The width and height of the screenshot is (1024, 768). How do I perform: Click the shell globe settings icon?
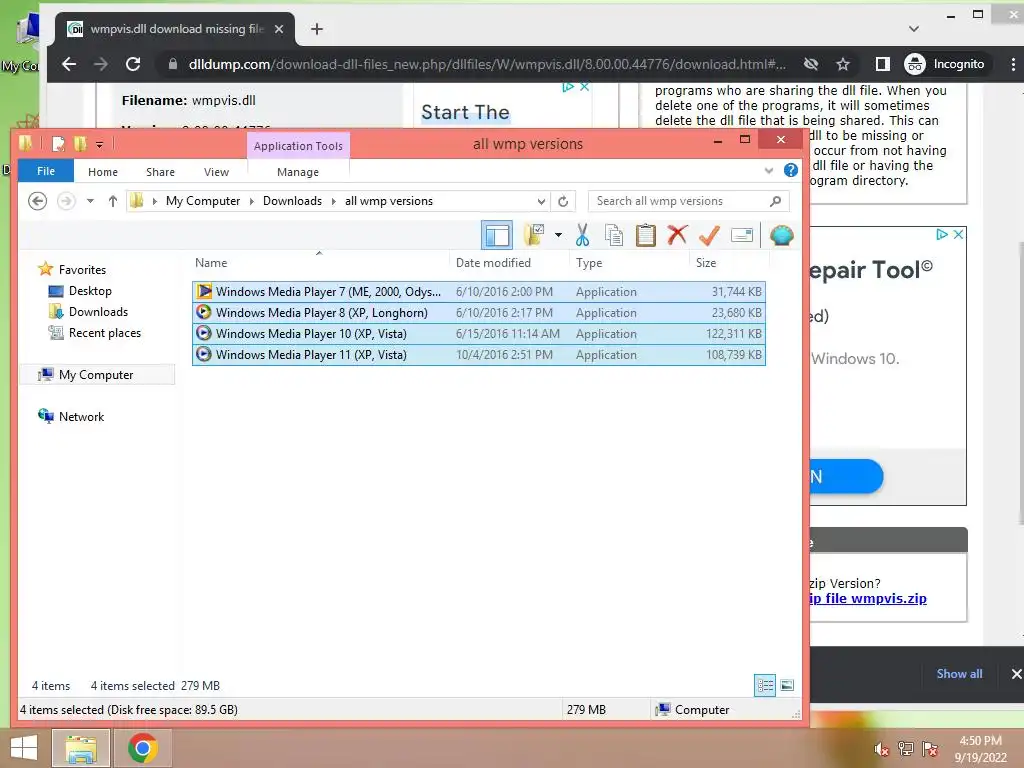click(781, 235)
